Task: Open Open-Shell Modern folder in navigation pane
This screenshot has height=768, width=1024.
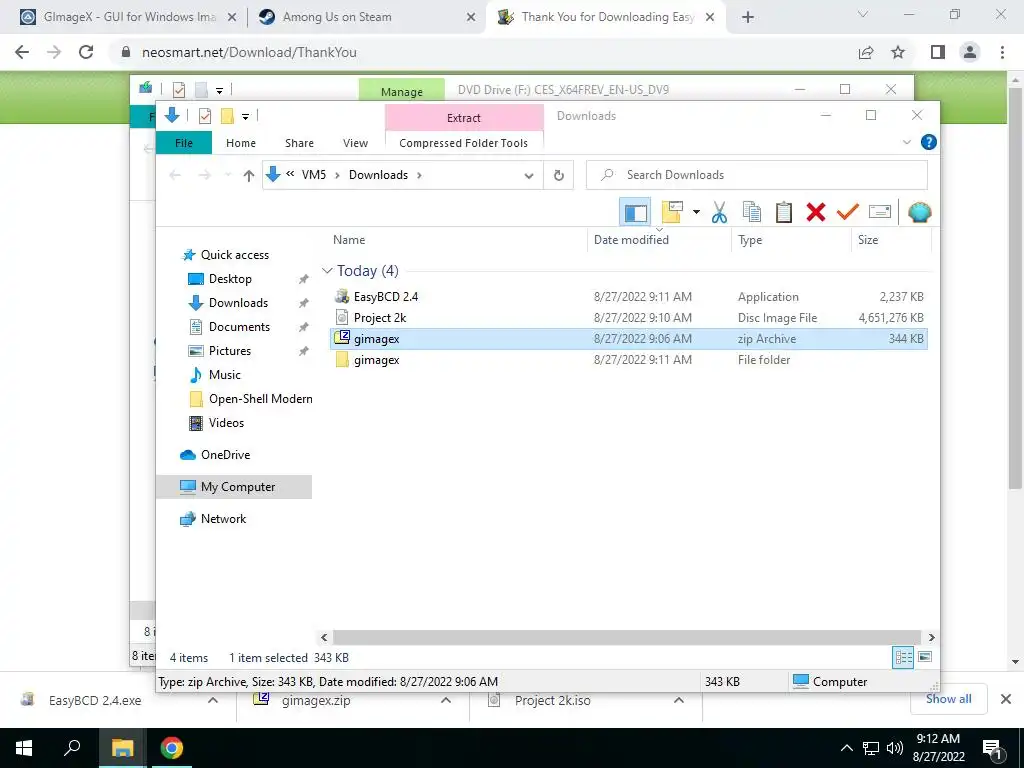Action: pos(261,399)
